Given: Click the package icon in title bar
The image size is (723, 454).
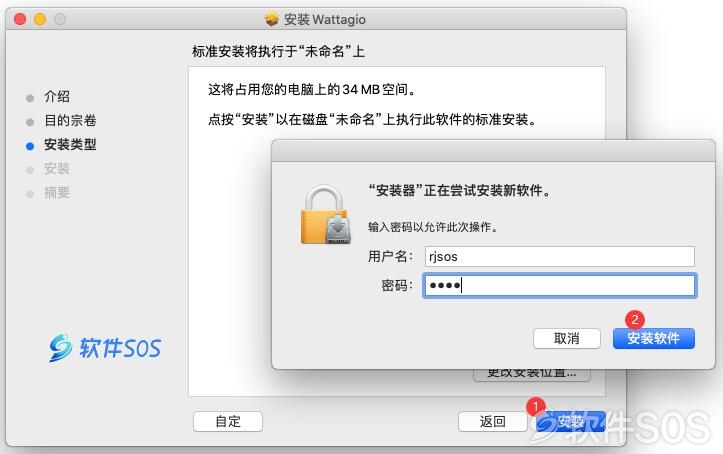Looking at the screenshot, I should tap(272, 19).
